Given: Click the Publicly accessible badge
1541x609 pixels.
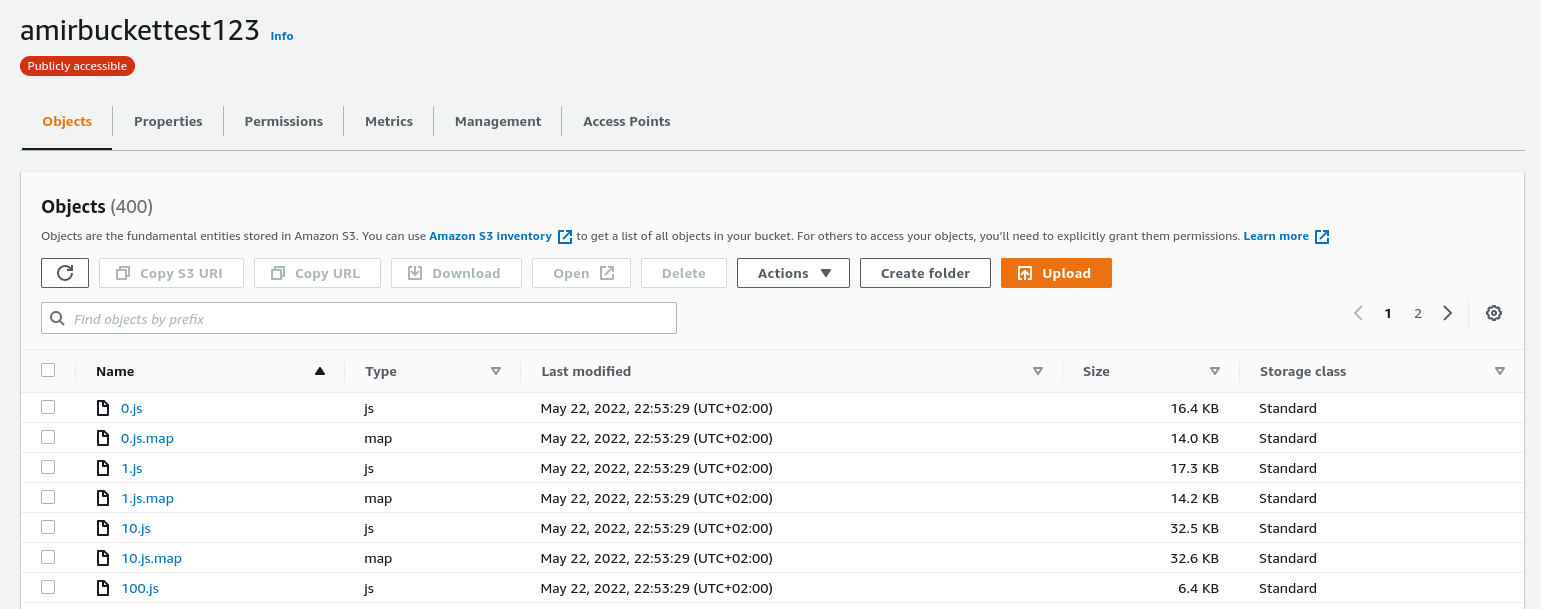Looking at the screenshot, I should coord(77,66).
